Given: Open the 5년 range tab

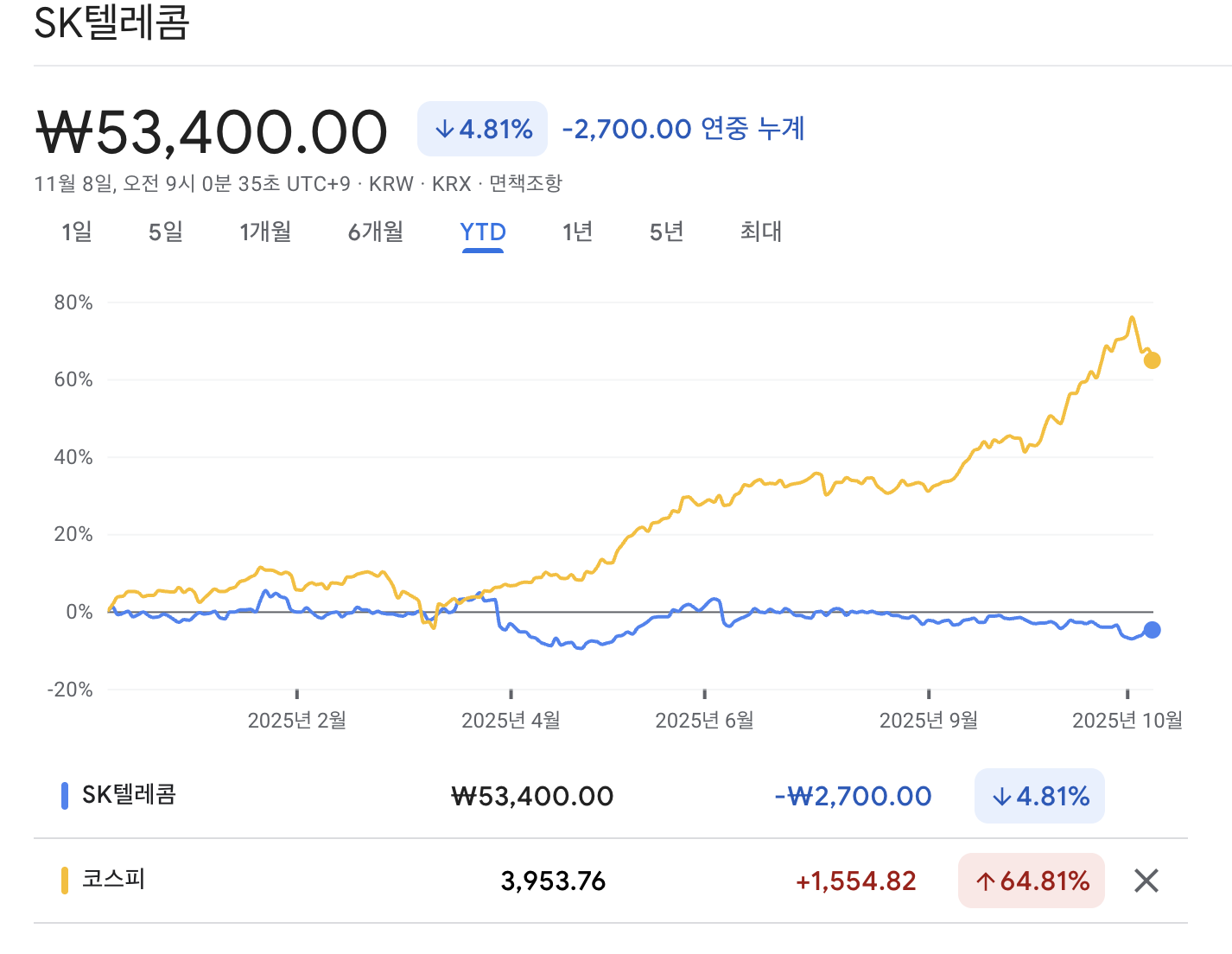Looking at the screenshot, I should [x=666, y=232].
